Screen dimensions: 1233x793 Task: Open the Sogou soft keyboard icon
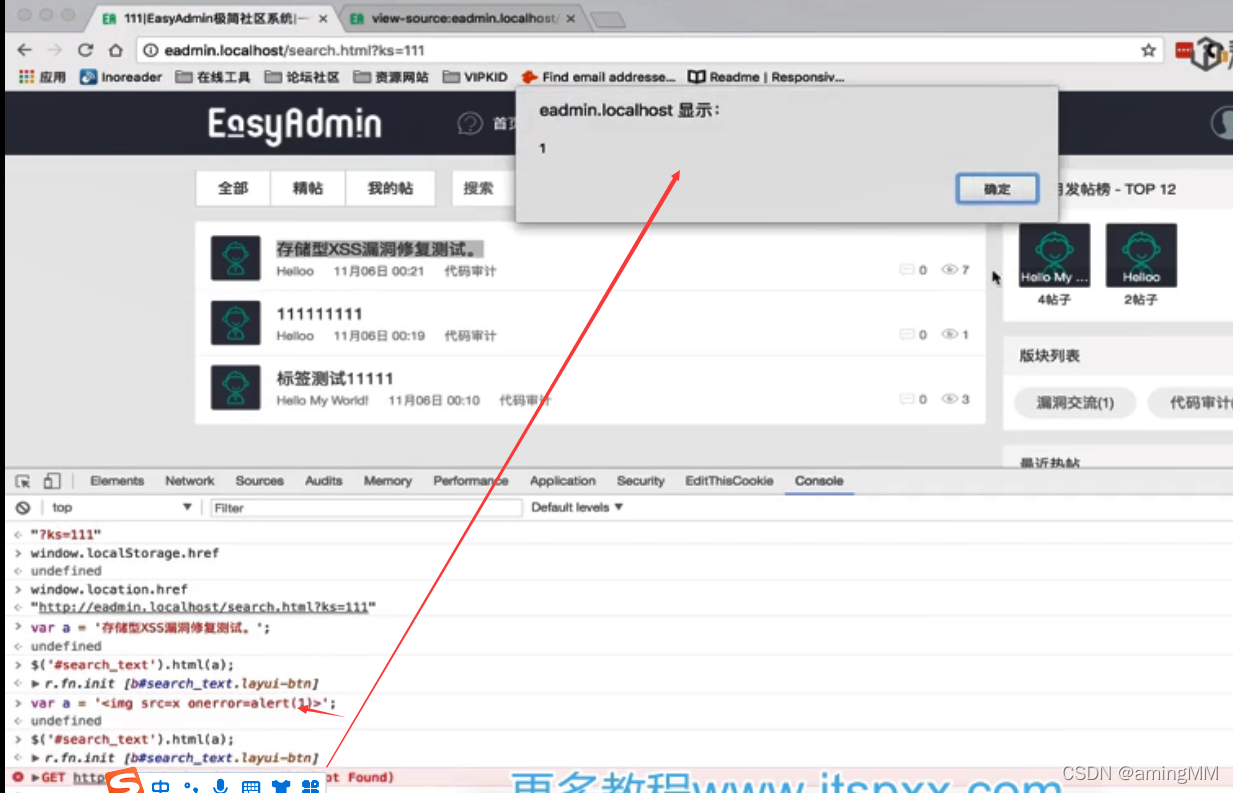[x=251, y=787]
